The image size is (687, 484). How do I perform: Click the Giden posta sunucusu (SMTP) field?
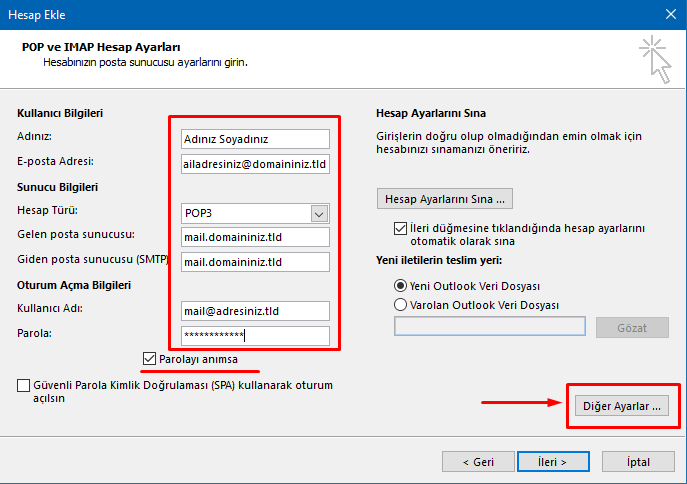point(255,262)
